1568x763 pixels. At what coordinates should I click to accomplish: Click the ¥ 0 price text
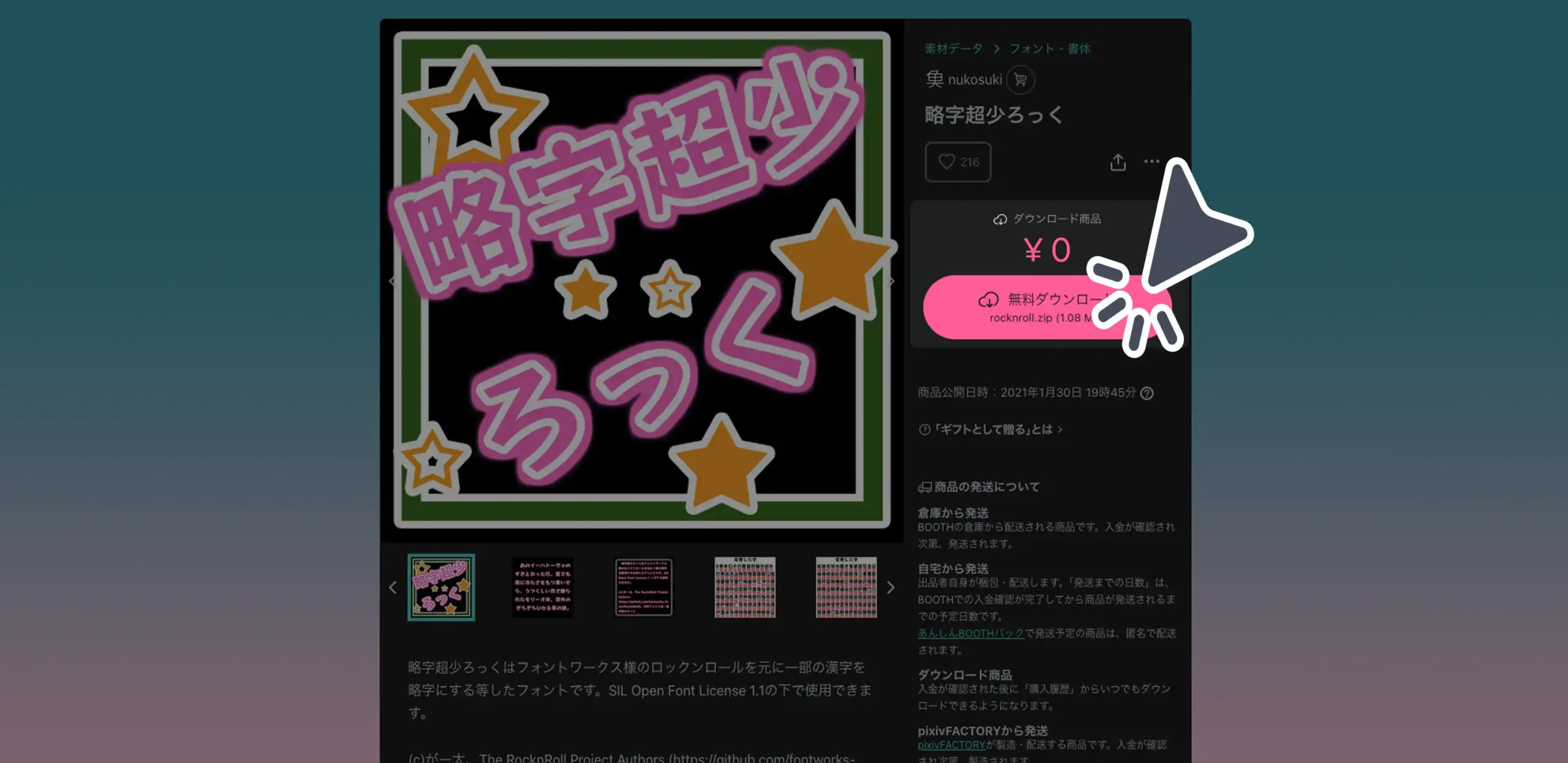click(x=1047, y=250)
